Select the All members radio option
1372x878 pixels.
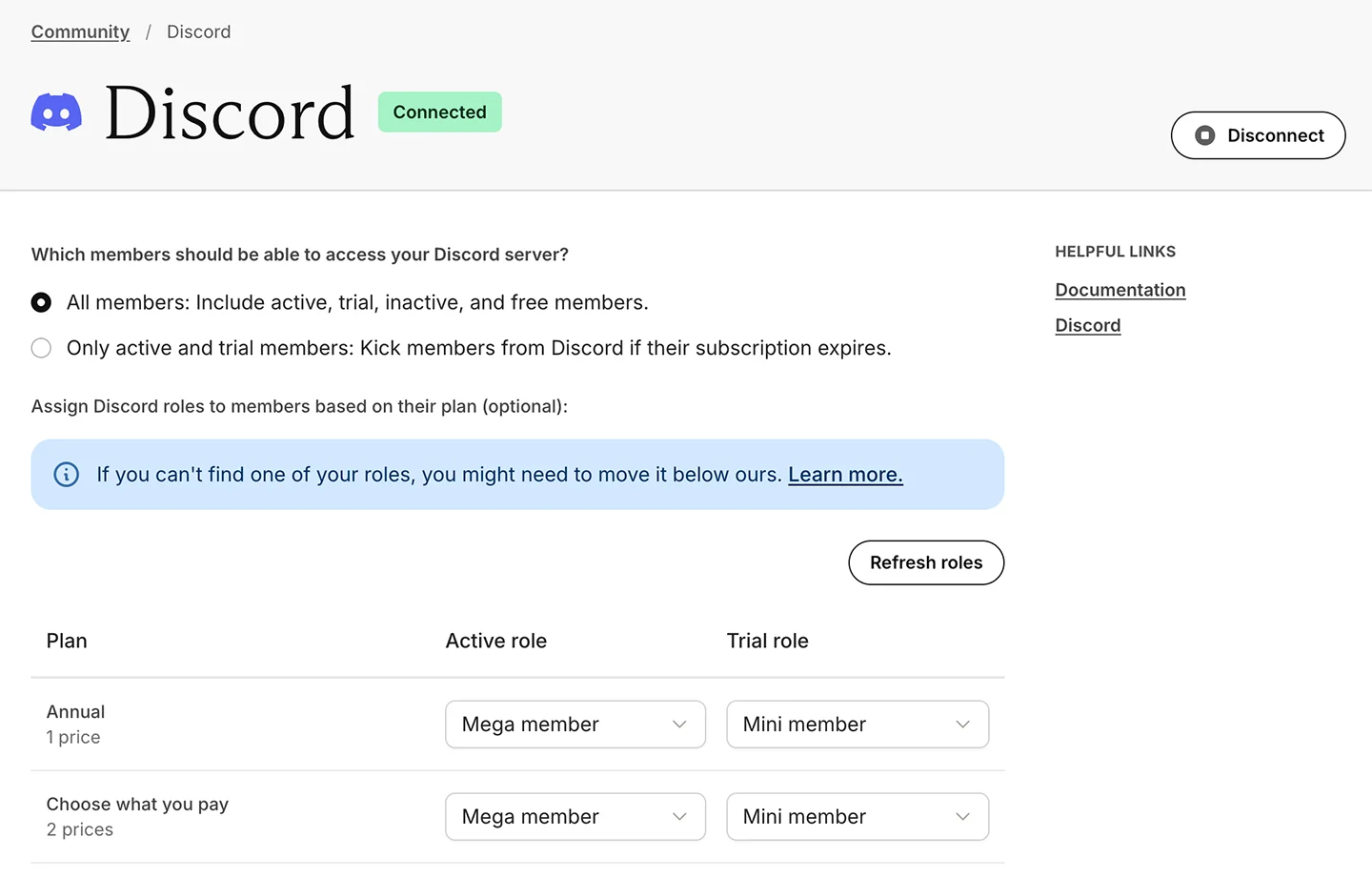point(41,302)
